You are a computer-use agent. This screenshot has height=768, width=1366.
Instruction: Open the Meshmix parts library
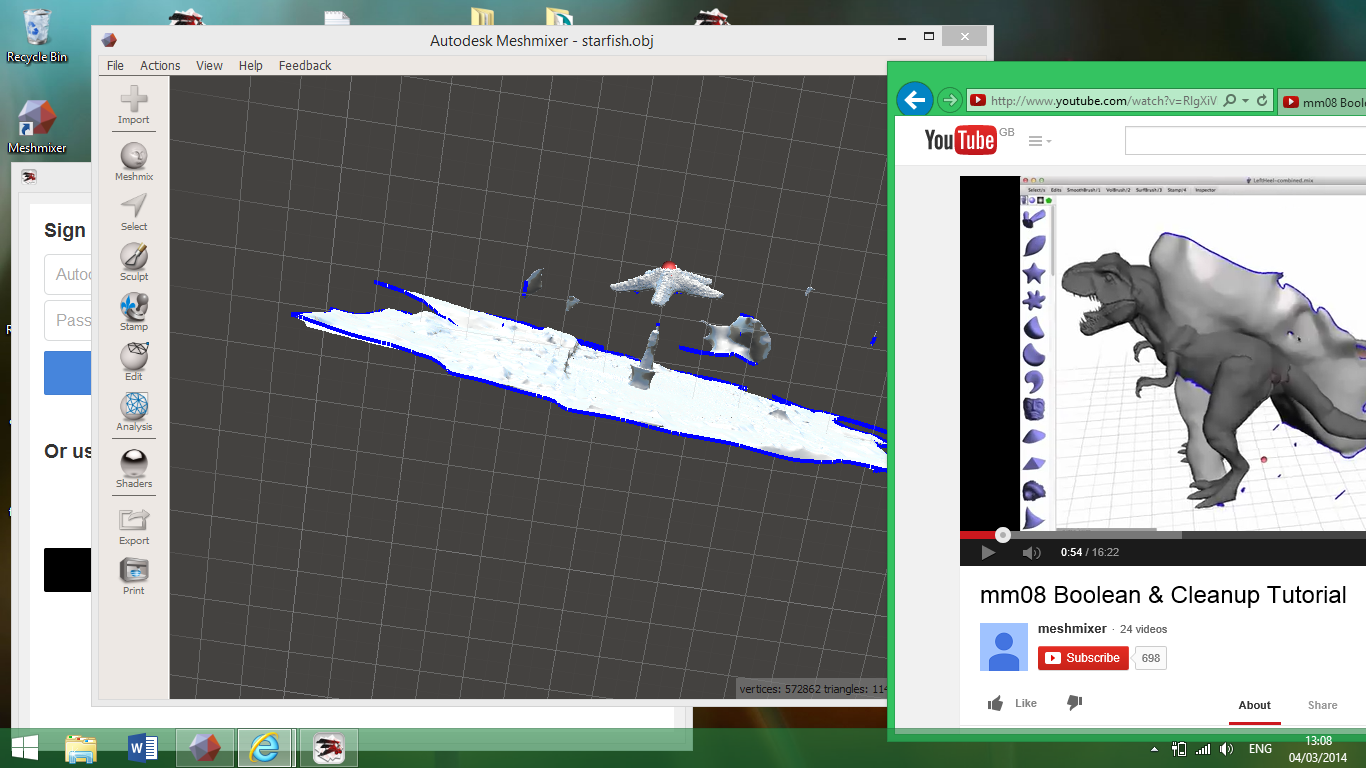(133, 162)
